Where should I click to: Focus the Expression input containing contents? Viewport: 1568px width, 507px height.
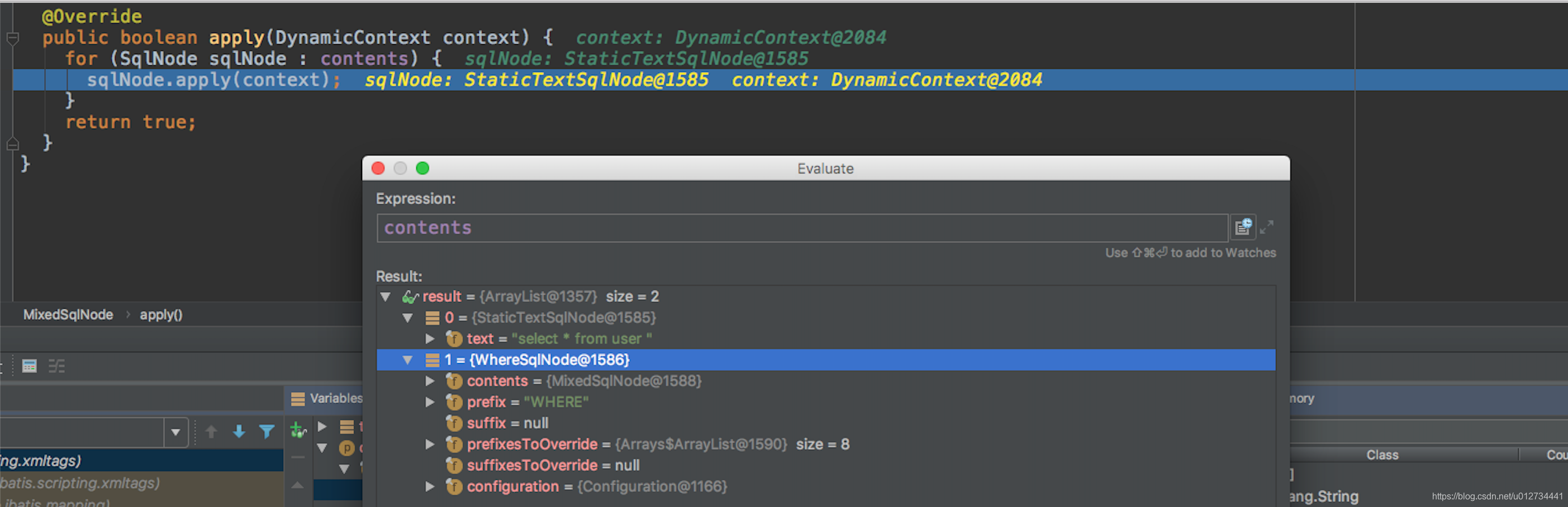tap(802, 228)
